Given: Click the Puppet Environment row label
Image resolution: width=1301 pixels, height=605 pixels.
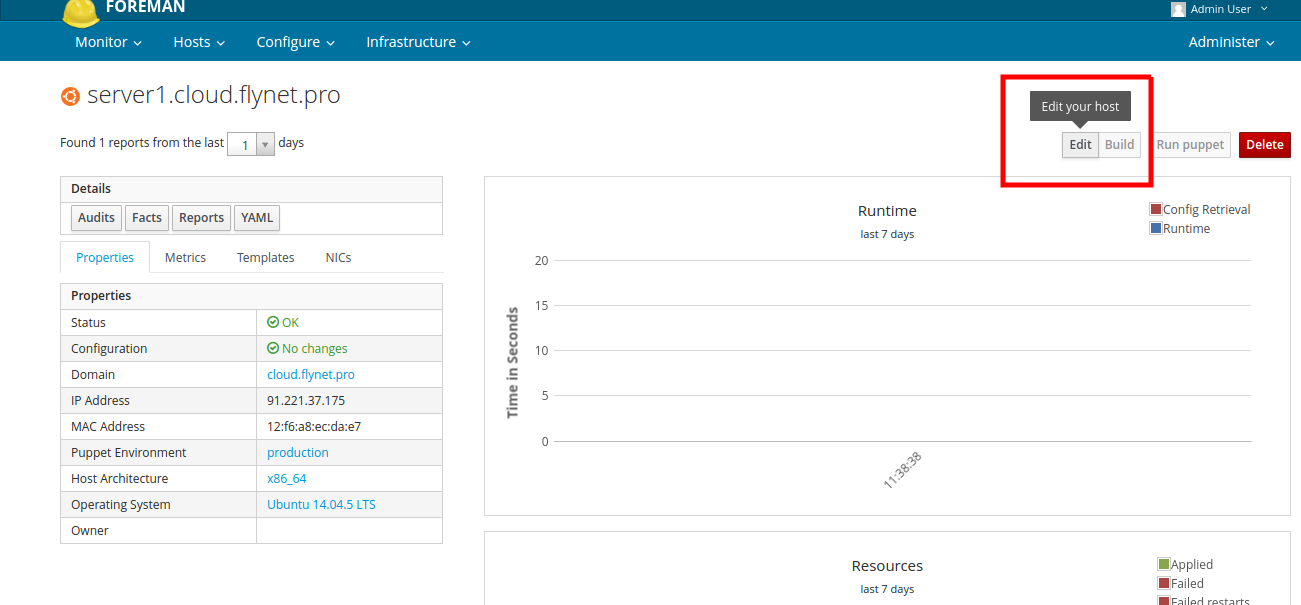Looking at the screenshot, I should point(129,452).
